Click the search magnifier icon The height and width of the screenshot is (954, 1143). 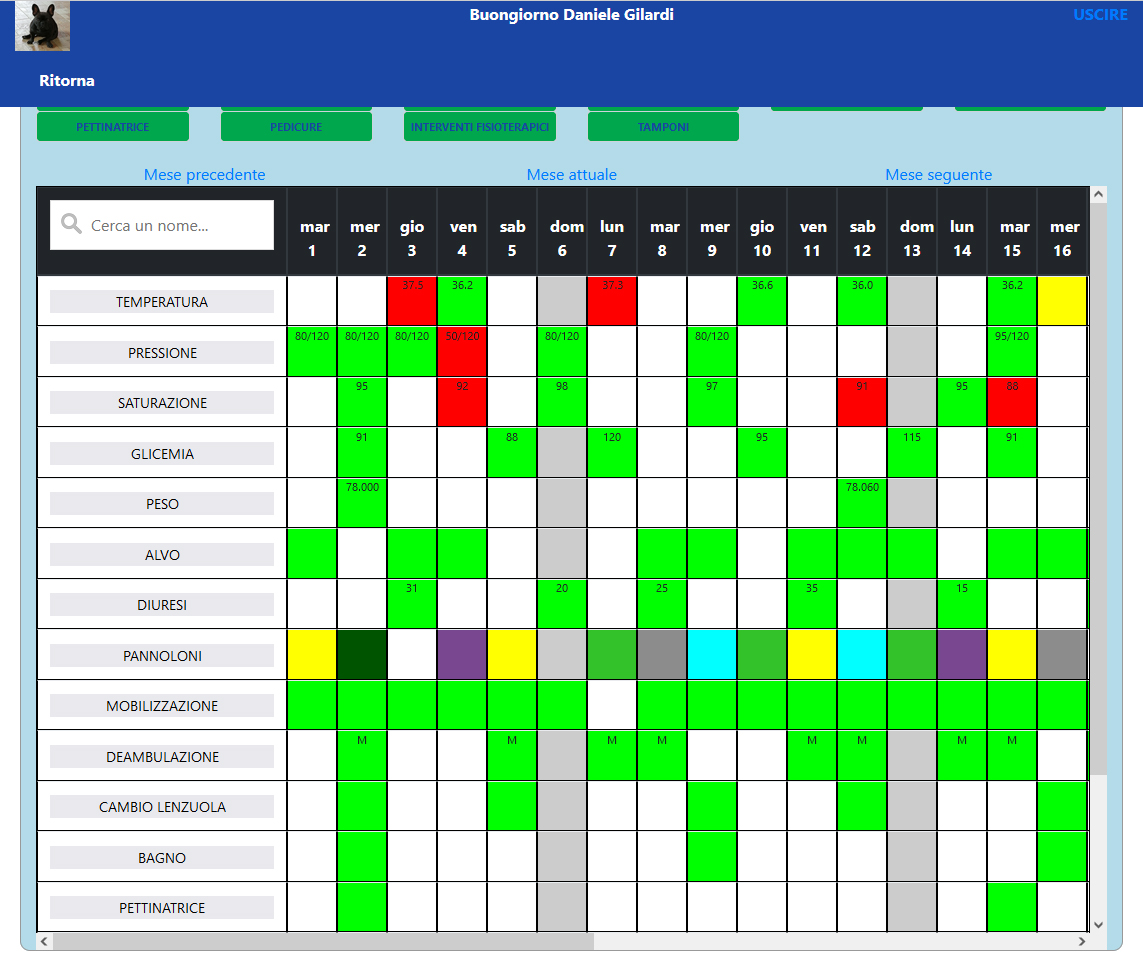tap(71, 225)
